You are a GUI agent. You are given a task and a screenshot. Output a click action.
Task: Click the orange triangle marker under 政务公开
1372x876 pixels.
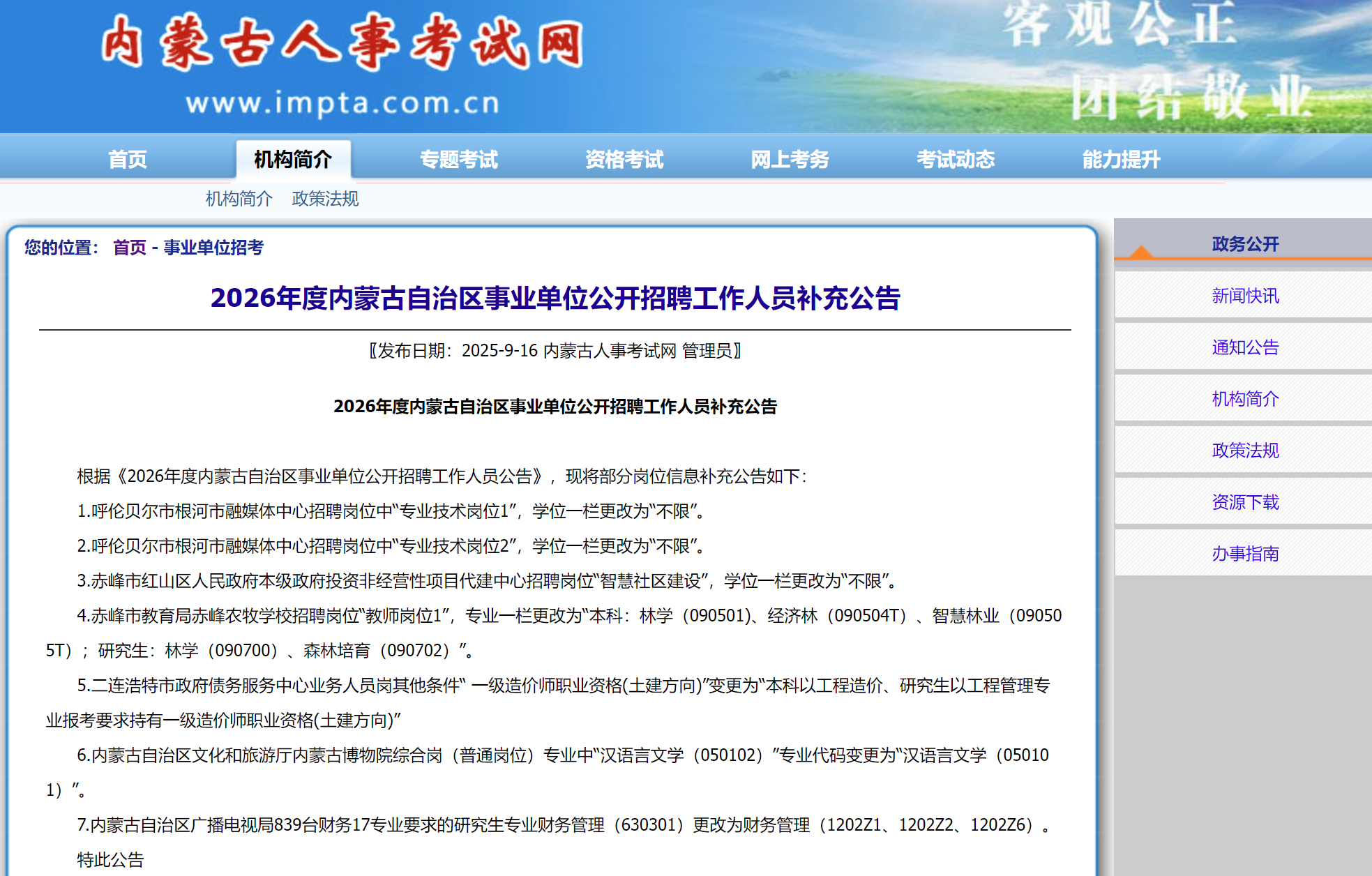pos(1141,252)
